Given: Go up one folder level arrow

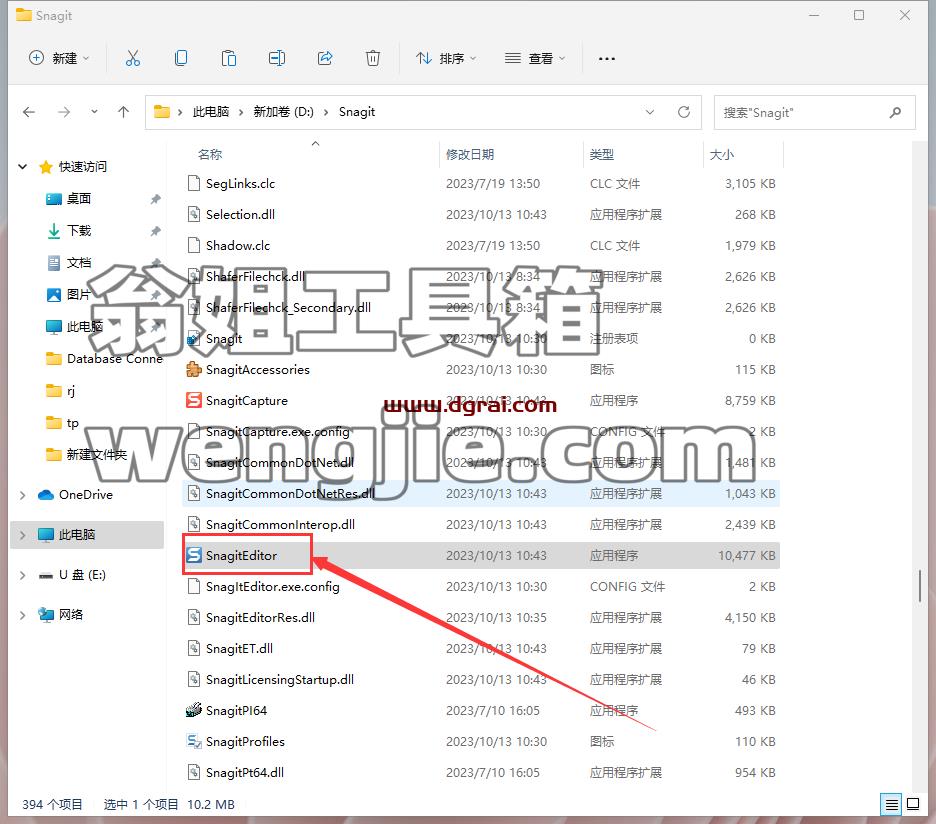Looking at the screenshot, I should click(124, 112).
